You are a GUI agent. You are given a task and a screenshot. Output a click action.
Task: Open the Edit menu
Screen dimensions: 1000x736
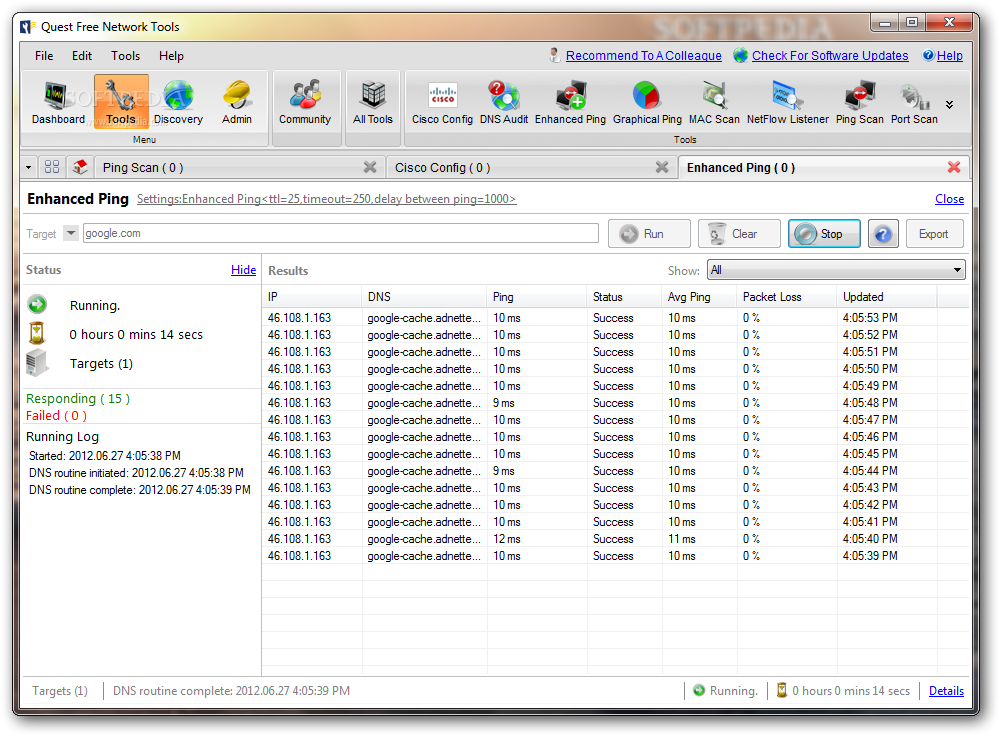pos(82,56)
